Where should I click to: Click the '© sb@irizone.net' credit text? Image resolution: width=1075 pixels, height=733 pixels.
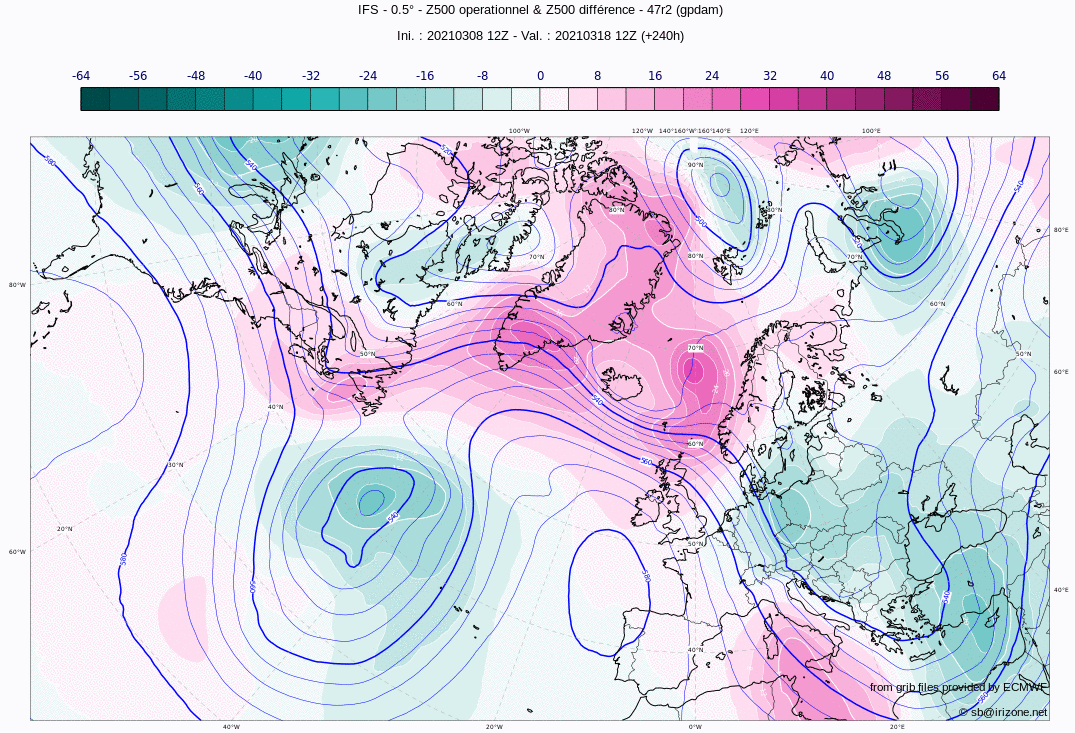1003,712
